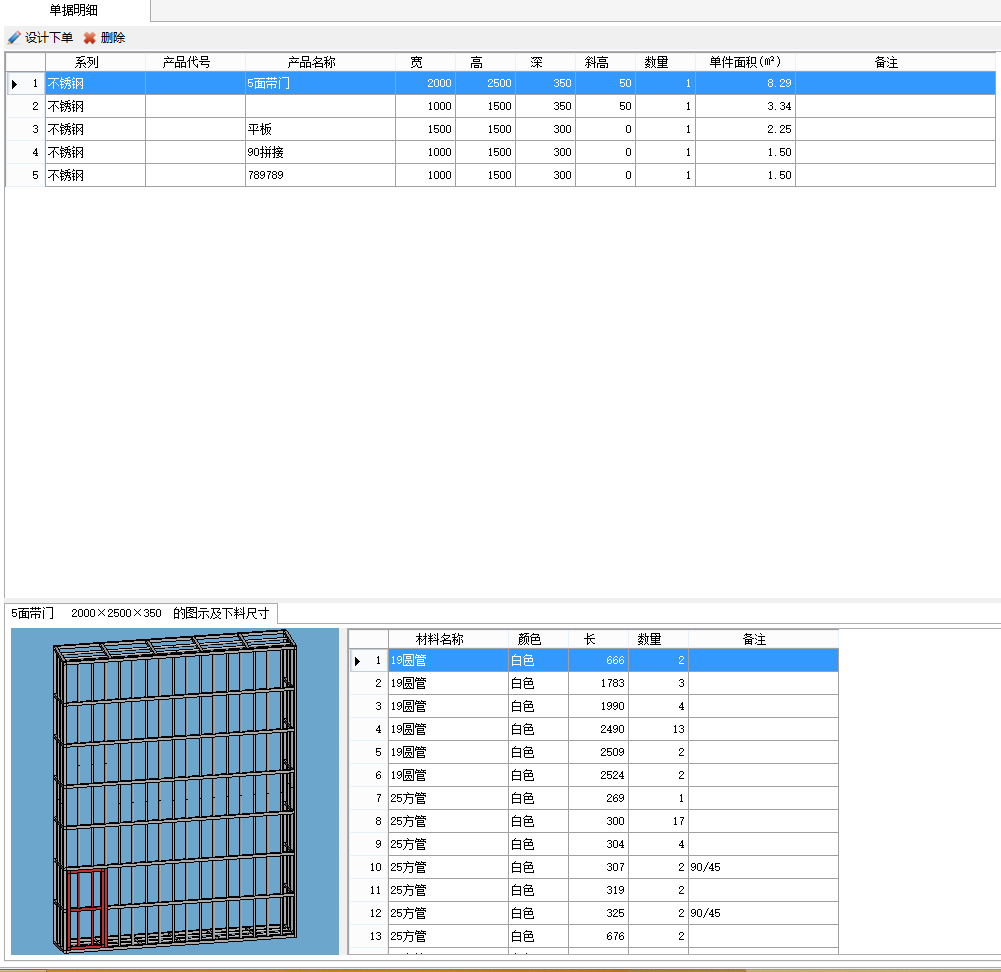The image size is (1001, 972).
Task: Click the red 删除 cross icon
Action: point(89,38)
